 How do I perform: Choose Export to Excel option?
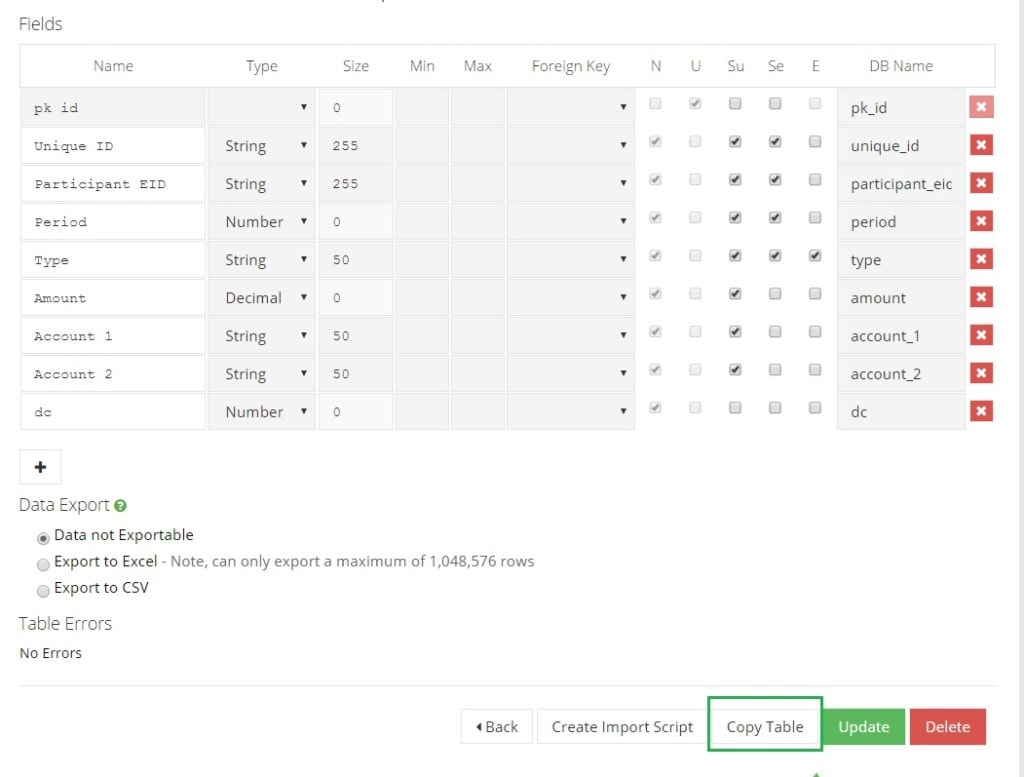43,564
